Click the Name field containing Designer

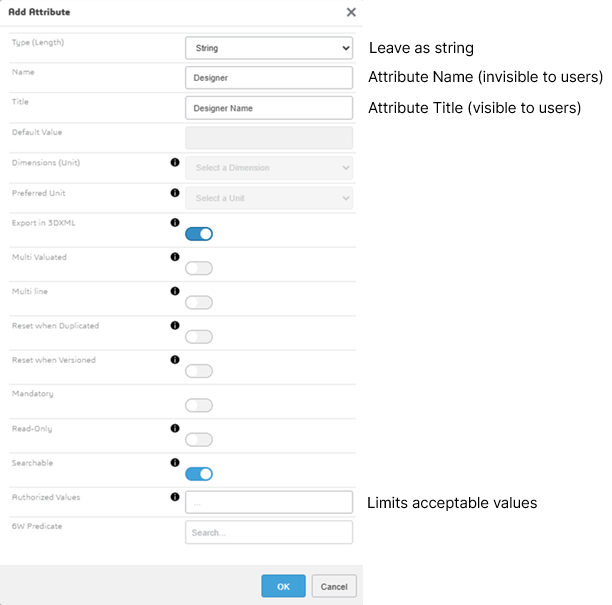tap(269, 77)
